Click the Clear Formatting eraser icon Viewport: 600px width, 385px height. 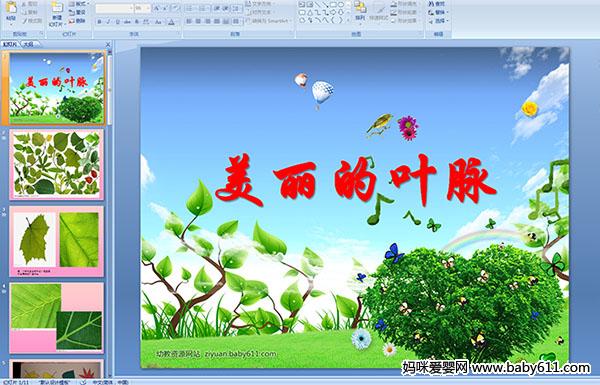point(176,8)
